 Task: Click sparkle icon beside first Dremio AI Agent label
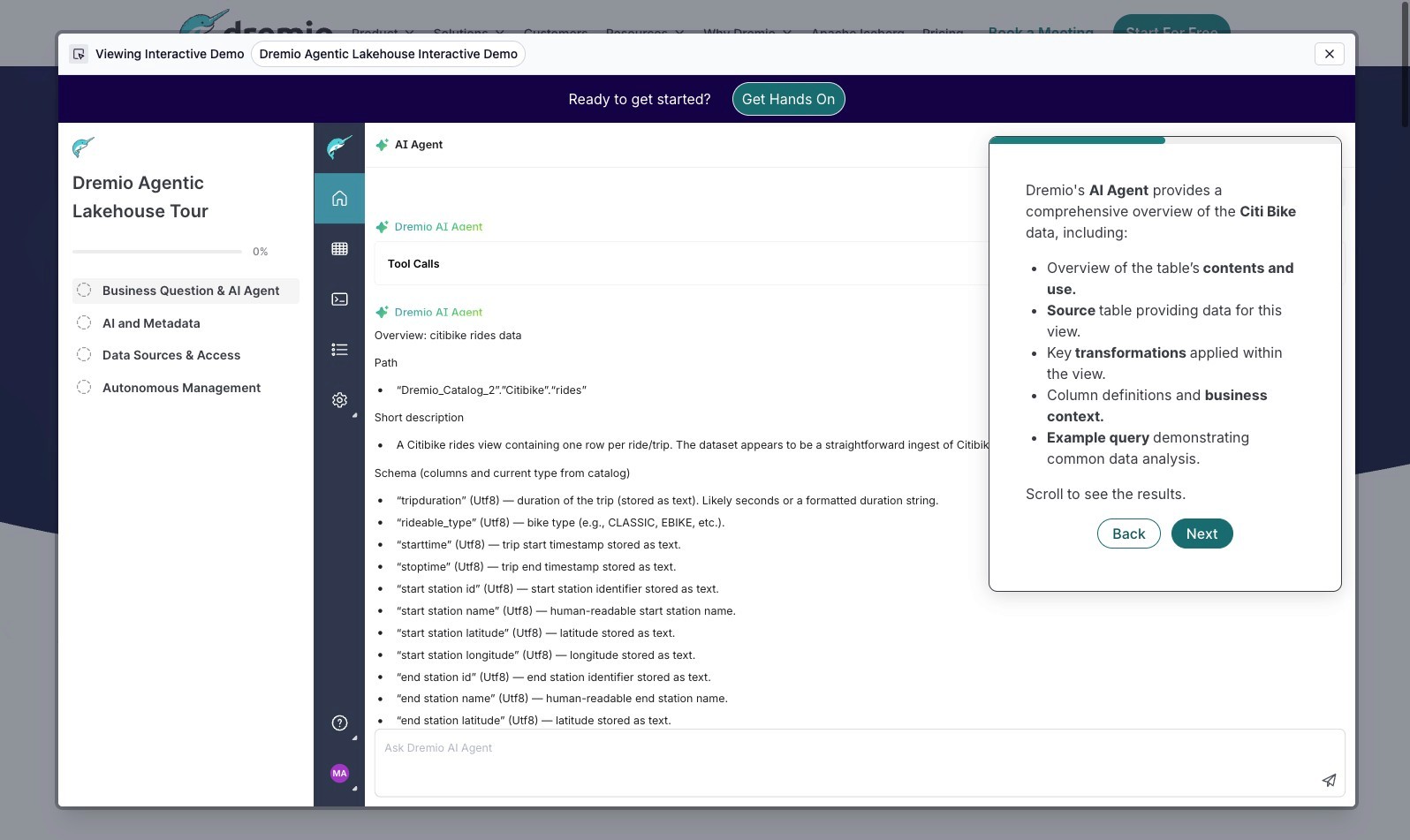(x=382, y=227)
